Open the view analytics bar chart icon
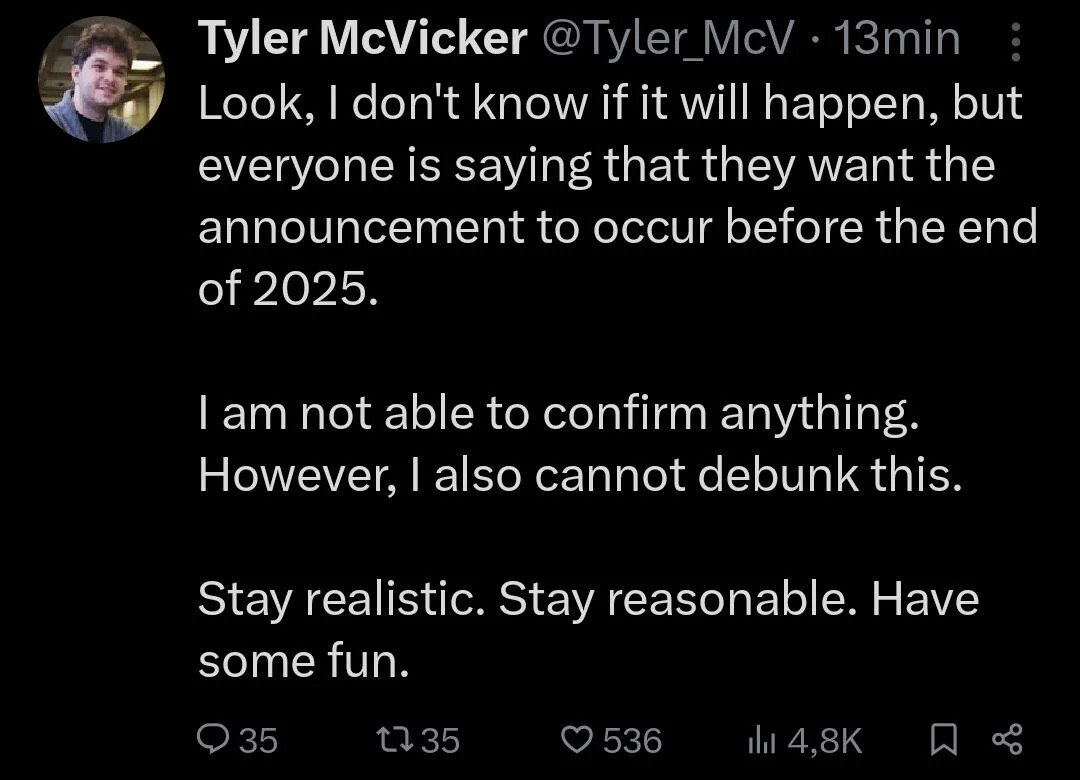Viewport: 1080px width, 780px height. click(761, 739)
